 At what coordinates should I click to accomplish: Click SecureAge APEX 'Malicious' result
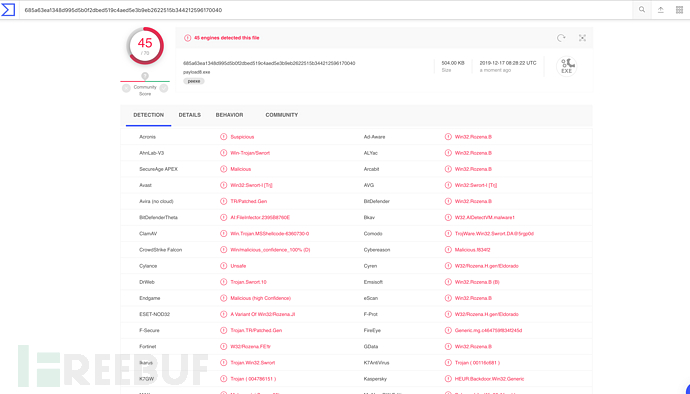[x=241, y=169]
